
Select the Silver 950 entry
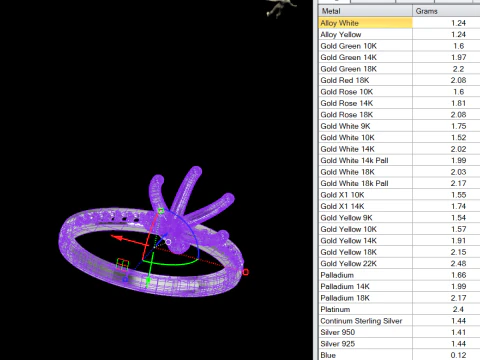tap(399, 332)
